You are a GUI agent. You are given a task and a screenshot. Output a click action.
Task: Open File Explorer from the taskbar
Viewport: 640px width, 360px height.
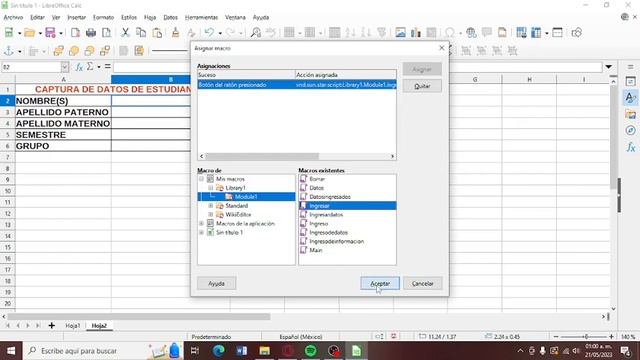(x=264, y=351)
